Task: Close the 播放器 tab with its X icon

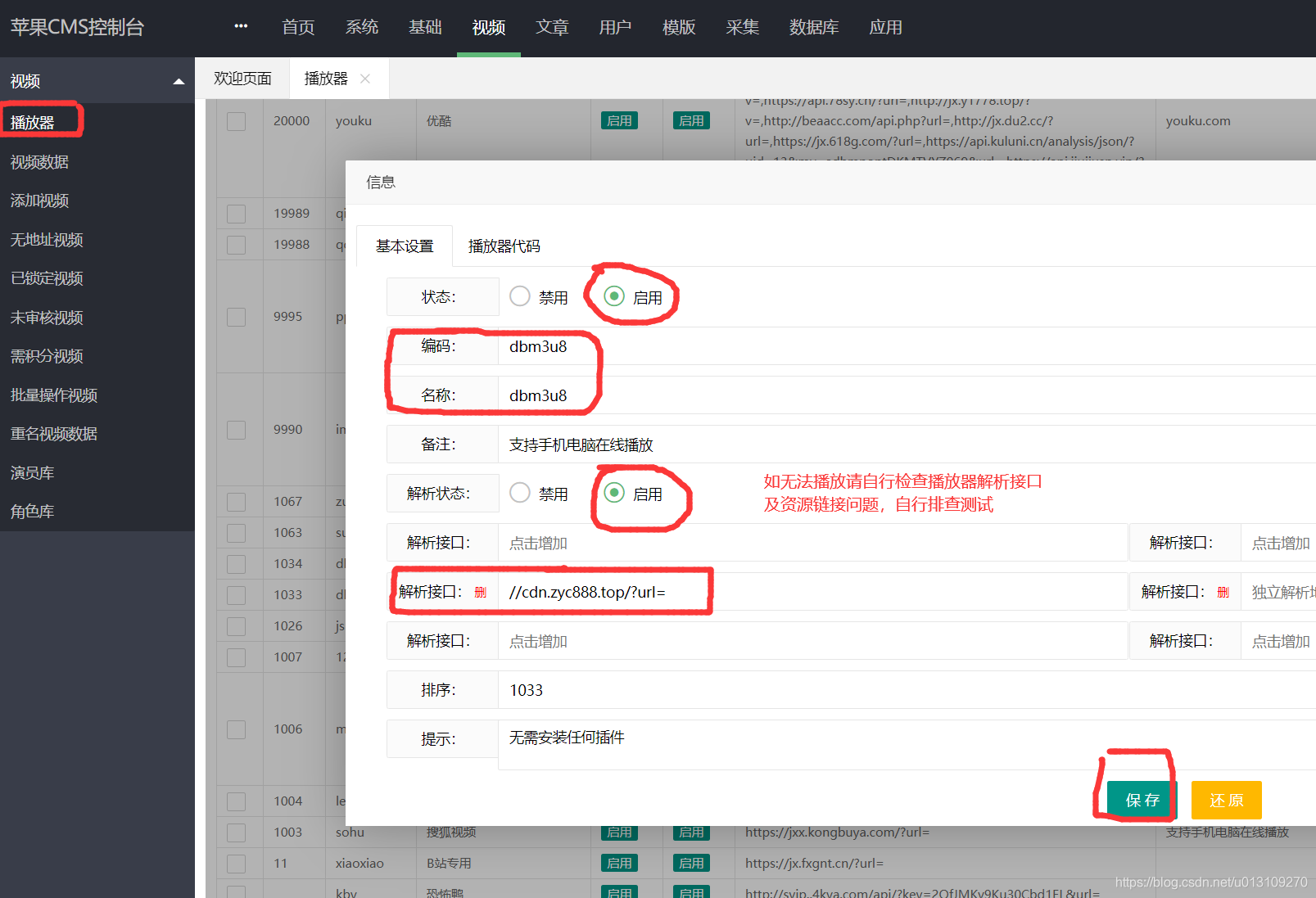Action: coord(365,79)
